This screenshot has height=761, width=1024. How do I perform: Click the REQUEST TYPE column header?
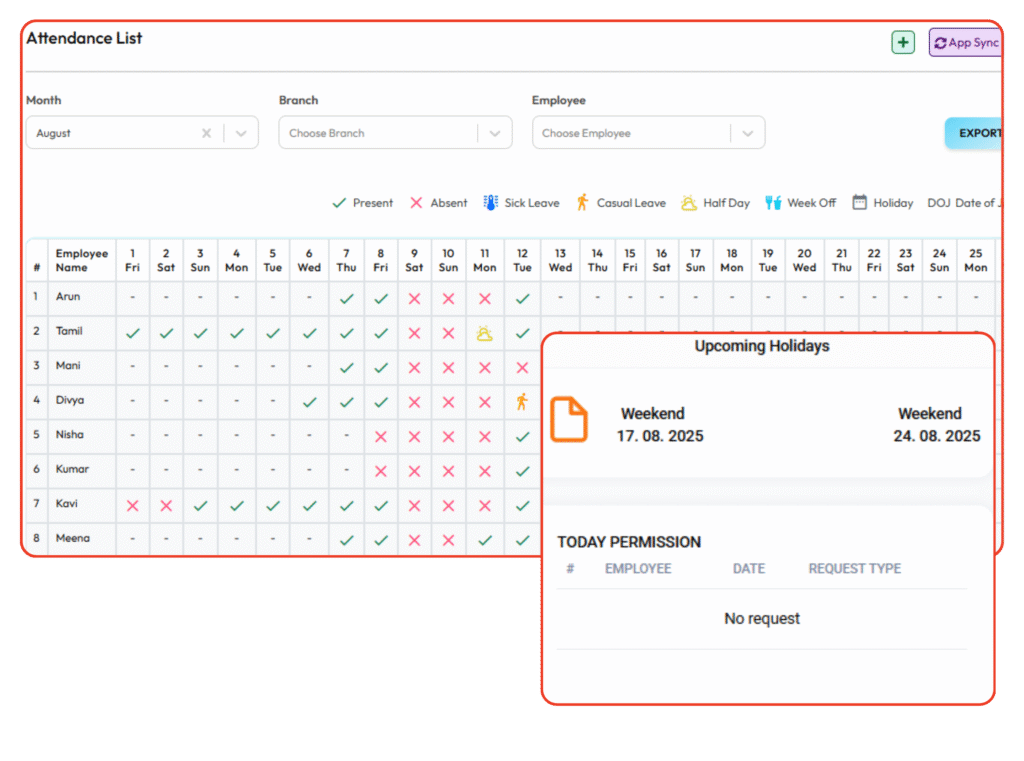pos(854,569)
